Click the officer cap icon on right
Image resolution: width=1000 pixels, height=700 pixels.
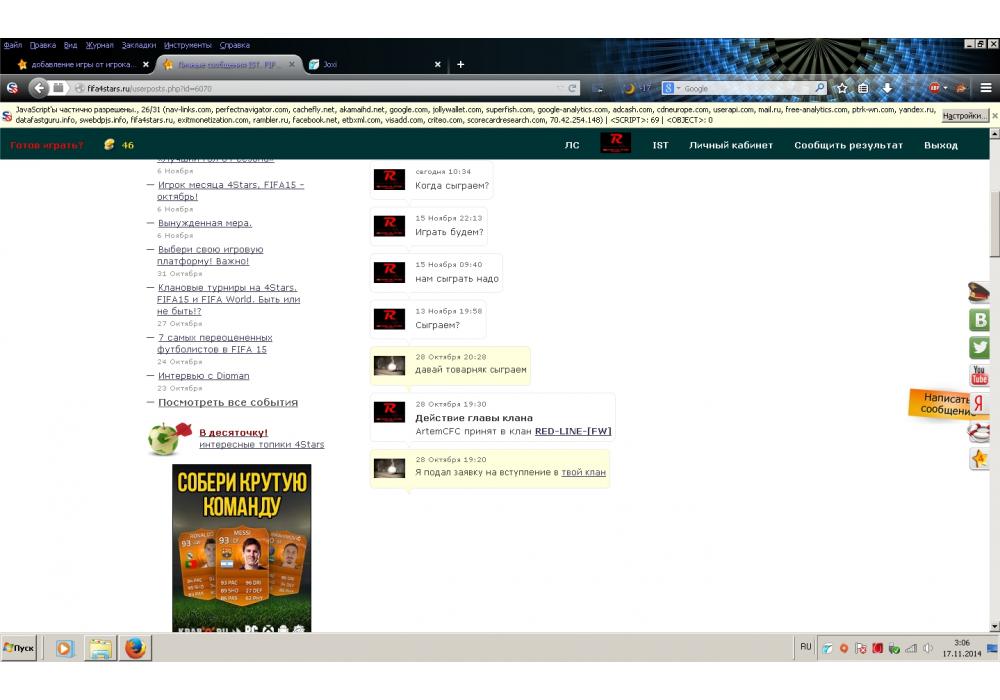tap(980, 292)
